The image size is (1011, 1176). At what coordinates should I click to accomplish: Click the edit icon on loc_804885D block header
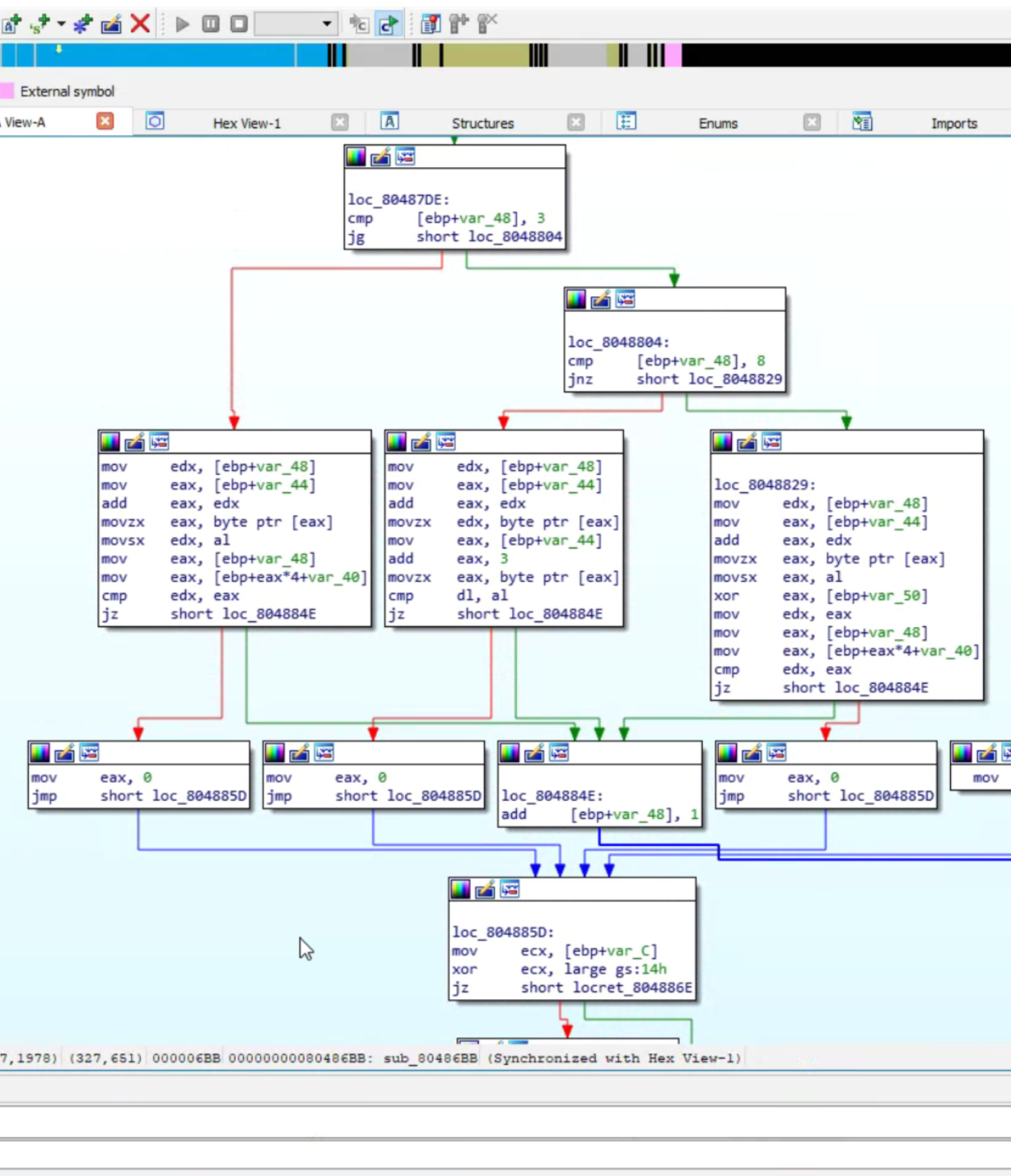486,890
